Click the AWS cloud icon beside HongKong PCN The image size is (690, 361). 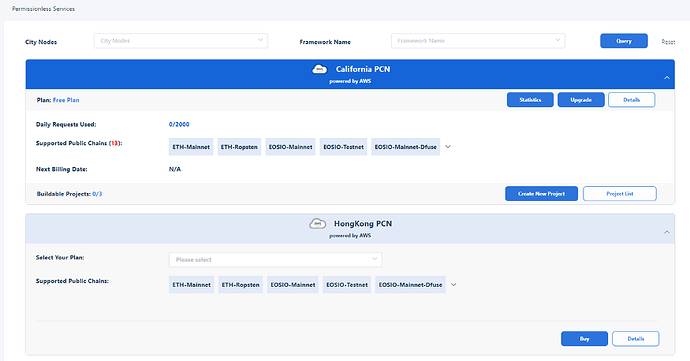(x=317, y=224)
